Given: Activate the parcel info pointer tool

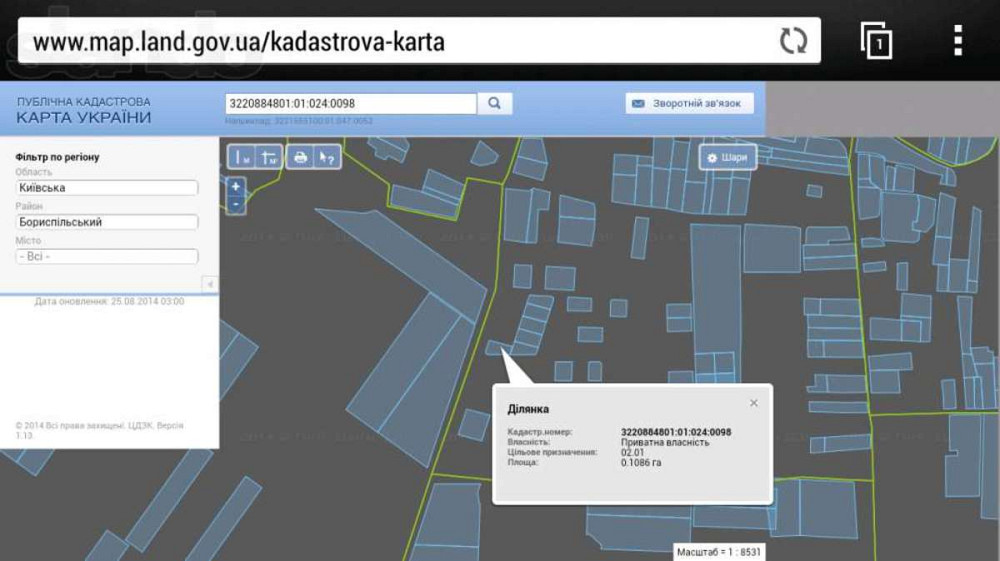Looking at the screenshot, I should 326,157.
